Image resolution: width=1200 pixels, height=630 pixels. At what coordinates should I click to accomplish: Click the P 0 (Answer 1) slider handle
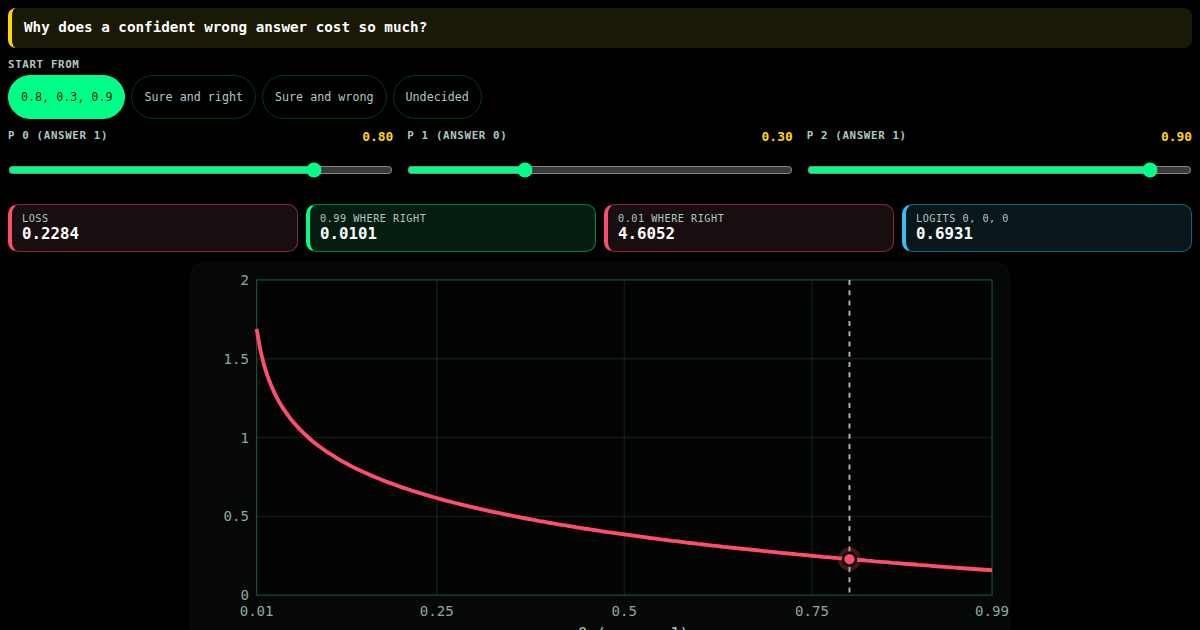pos(314,170)
